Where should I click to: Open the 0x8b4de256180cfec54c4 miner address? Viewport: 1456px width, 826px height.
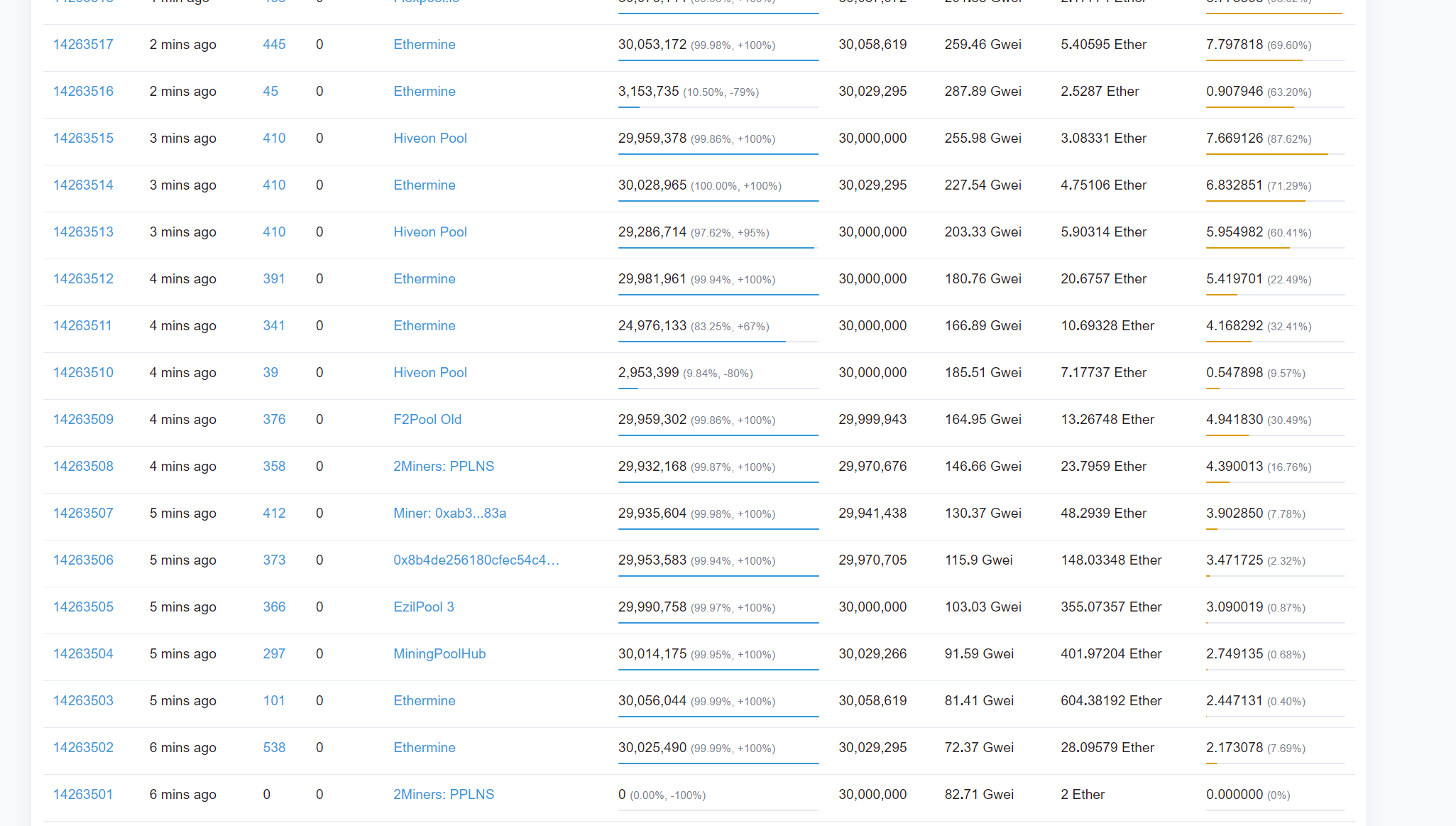[476, 560]
